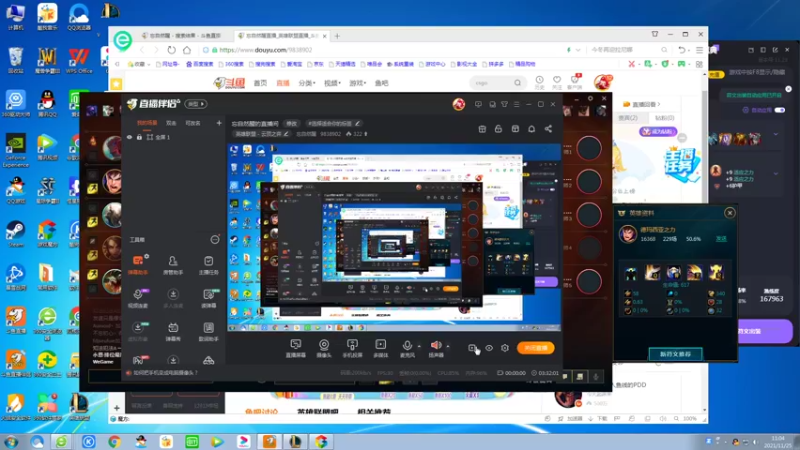Open the PK tool icon
Image resolution: width=800 pixels, height=450 pixels.
coord(138,360)
